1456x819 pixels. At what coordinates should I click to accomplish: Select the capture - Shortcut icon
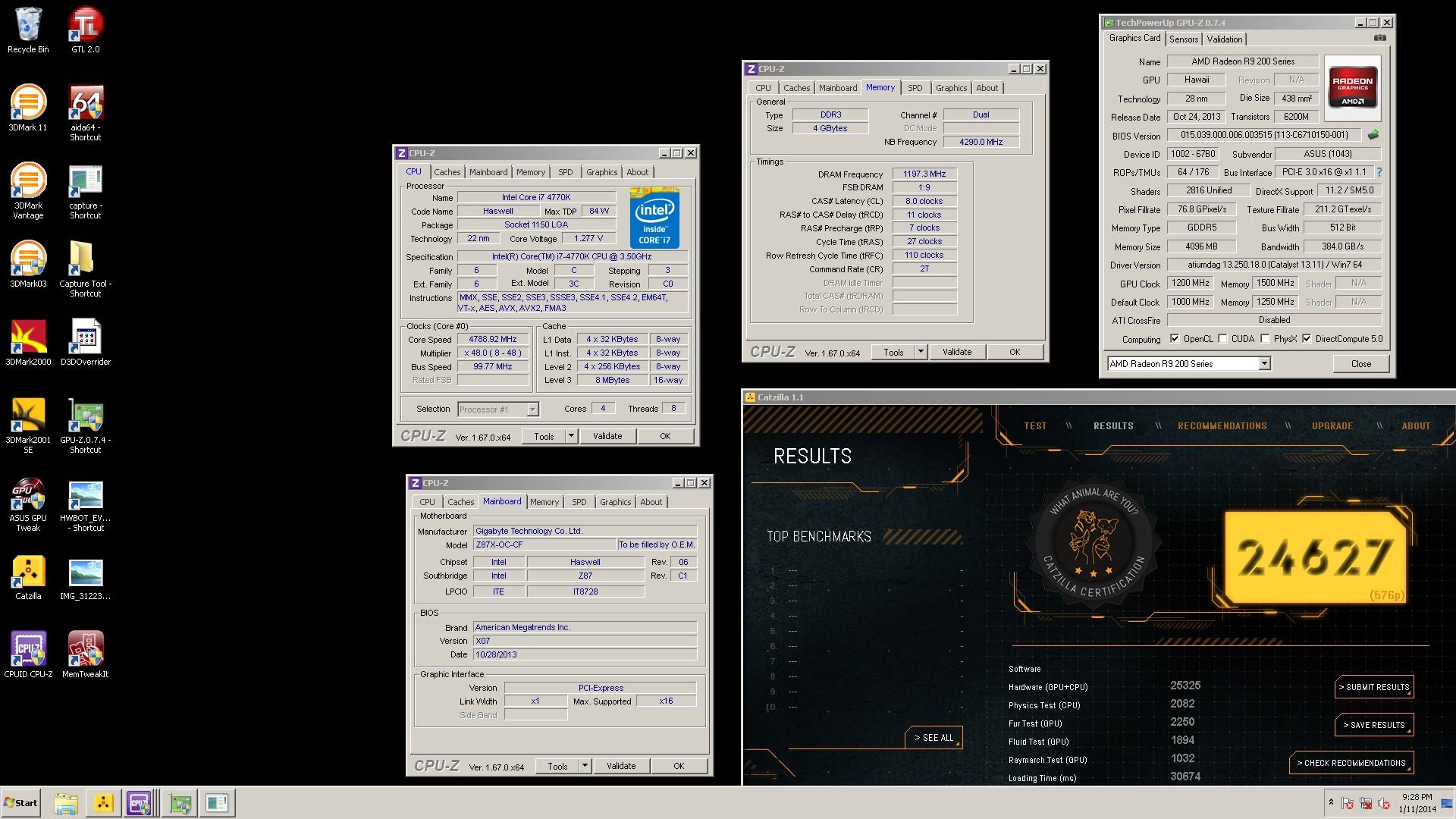pyautogui.click(x=85, y=191)
